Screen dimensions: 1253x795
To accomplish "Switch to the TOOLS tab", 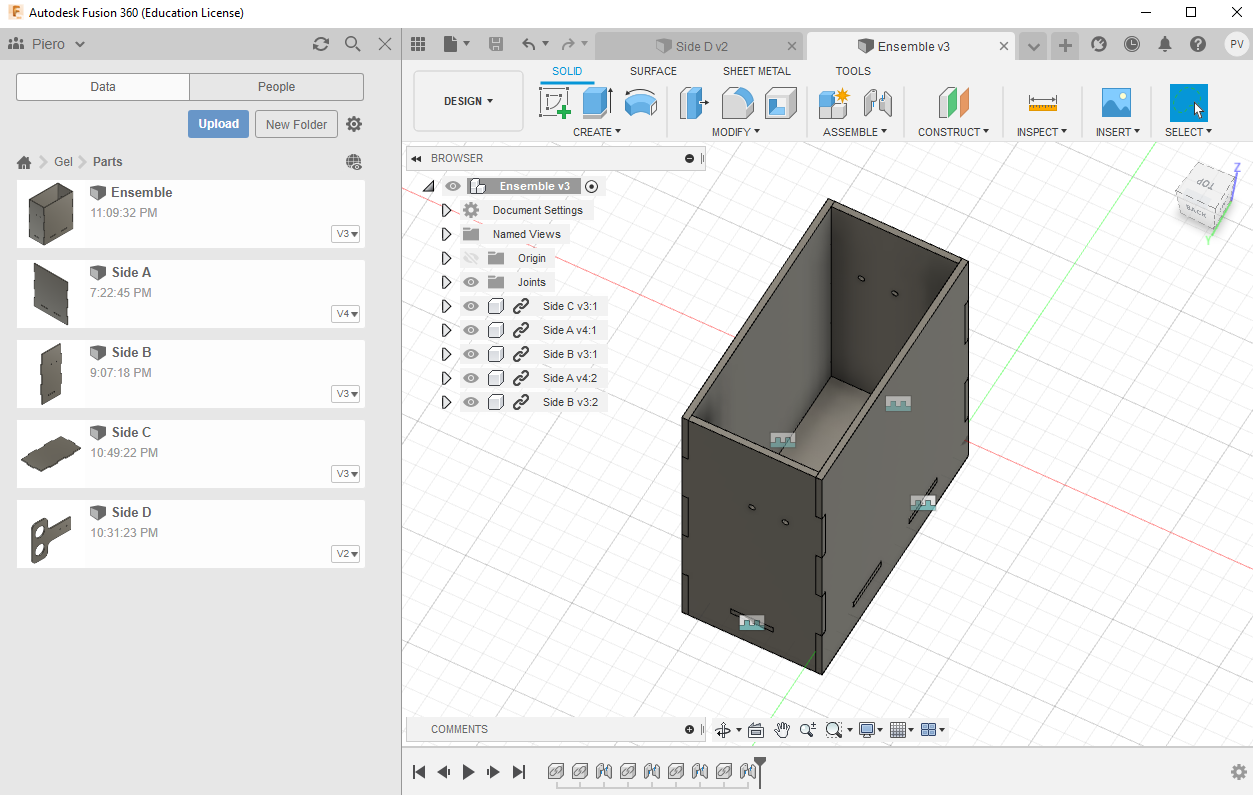I will pos(853,71).
